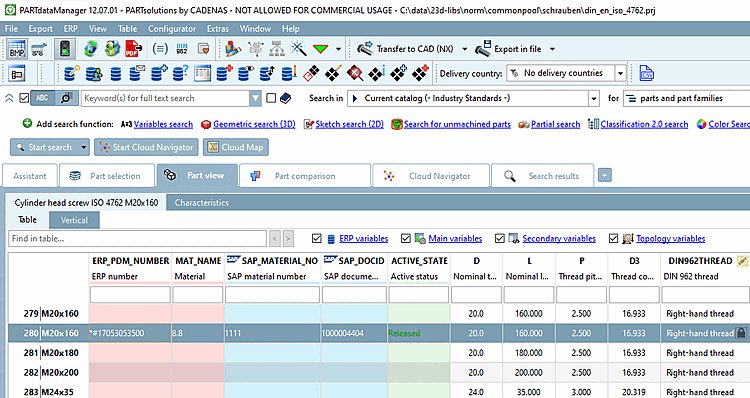This screenshot has height=398, width=750.
Task: Click the BMP image export icon
Action: coord(17,49)
